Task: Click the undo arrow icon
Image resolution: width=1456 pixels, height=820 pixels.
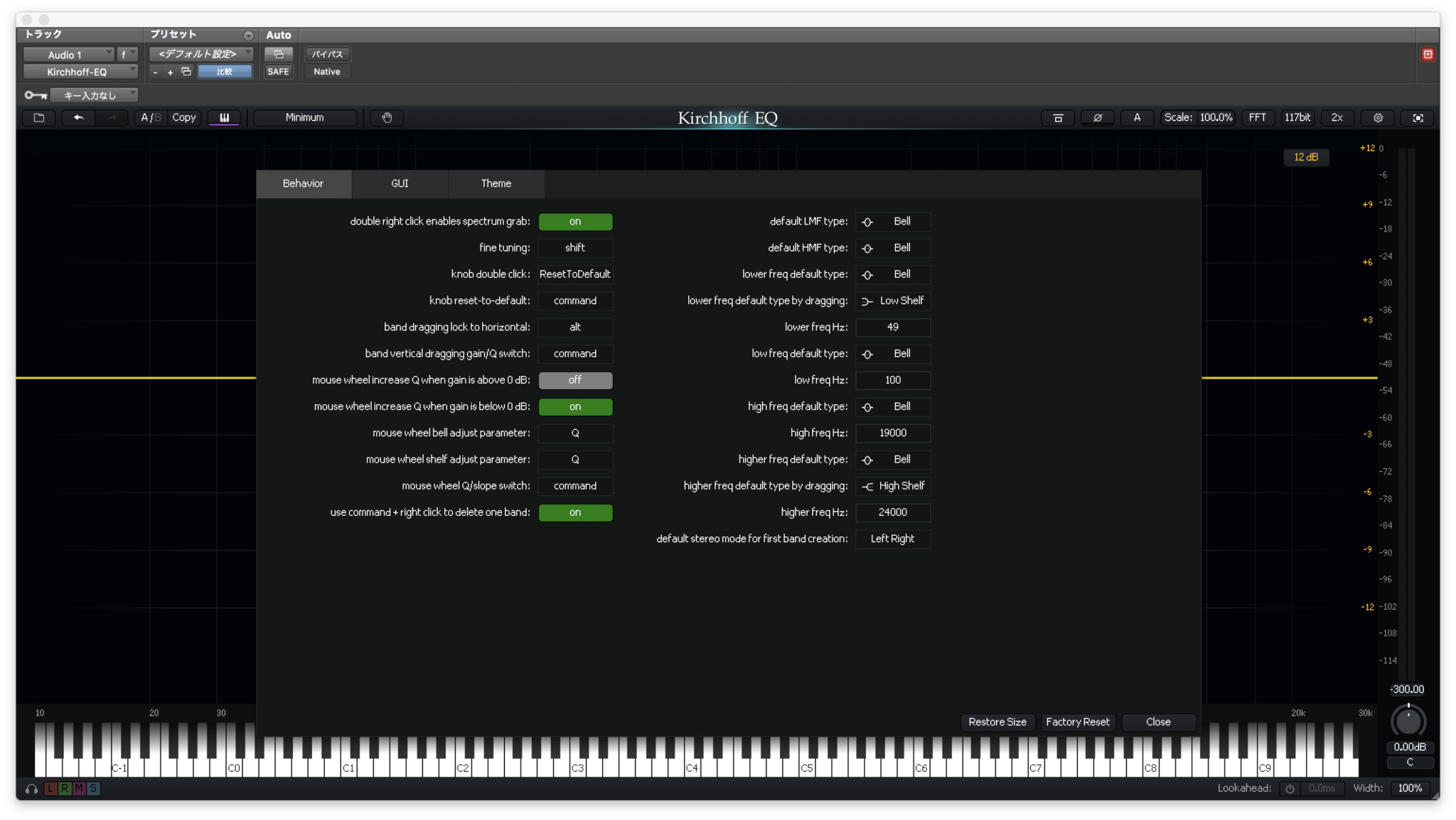Action: (79, 118)
